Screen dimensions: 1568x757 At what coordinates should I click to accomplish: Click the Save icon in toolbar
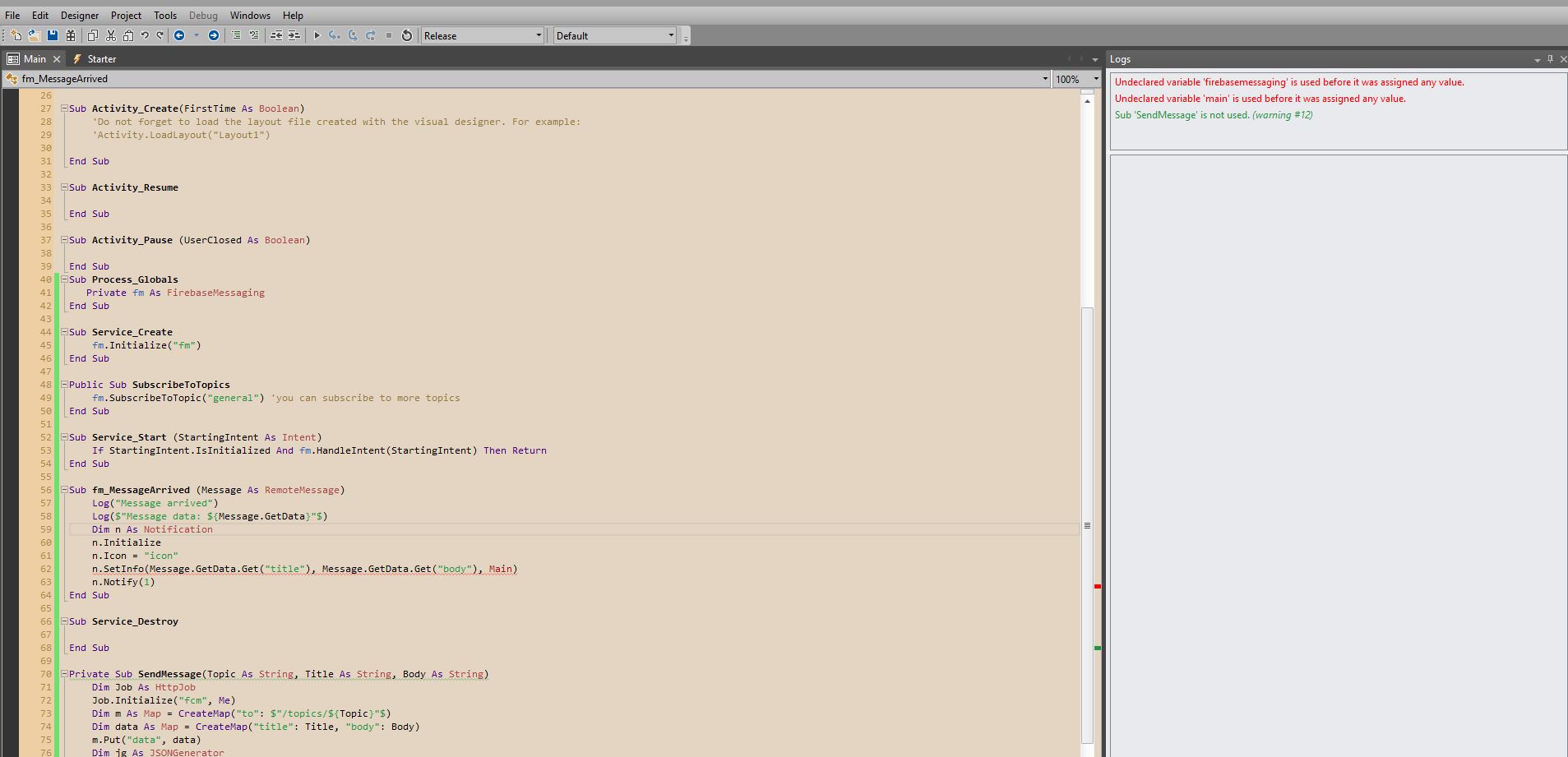53,35
